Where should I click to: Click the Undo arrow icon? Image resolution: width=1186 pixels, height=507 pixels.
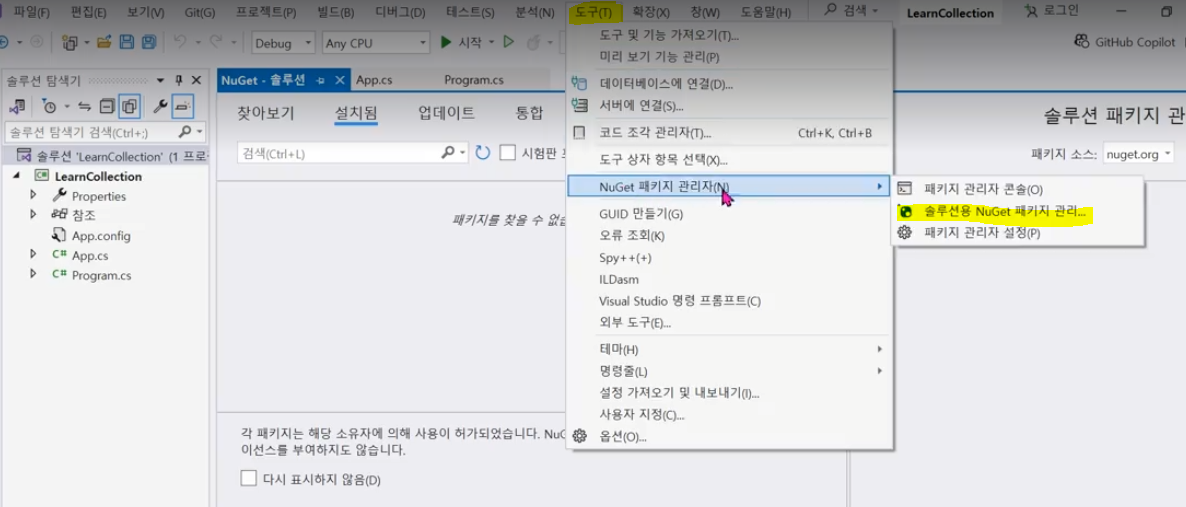point(180,42)
